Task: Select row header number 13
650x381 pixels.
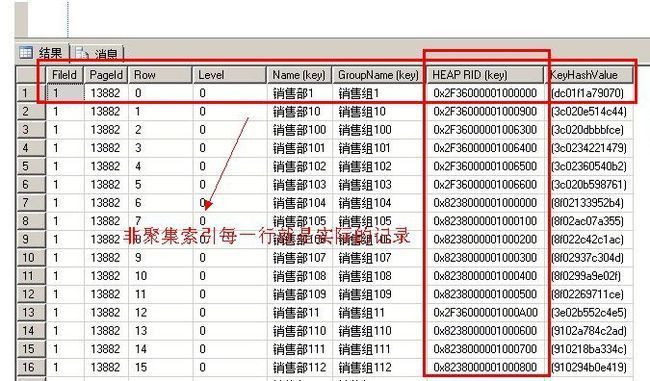Action: coord(31,312)
